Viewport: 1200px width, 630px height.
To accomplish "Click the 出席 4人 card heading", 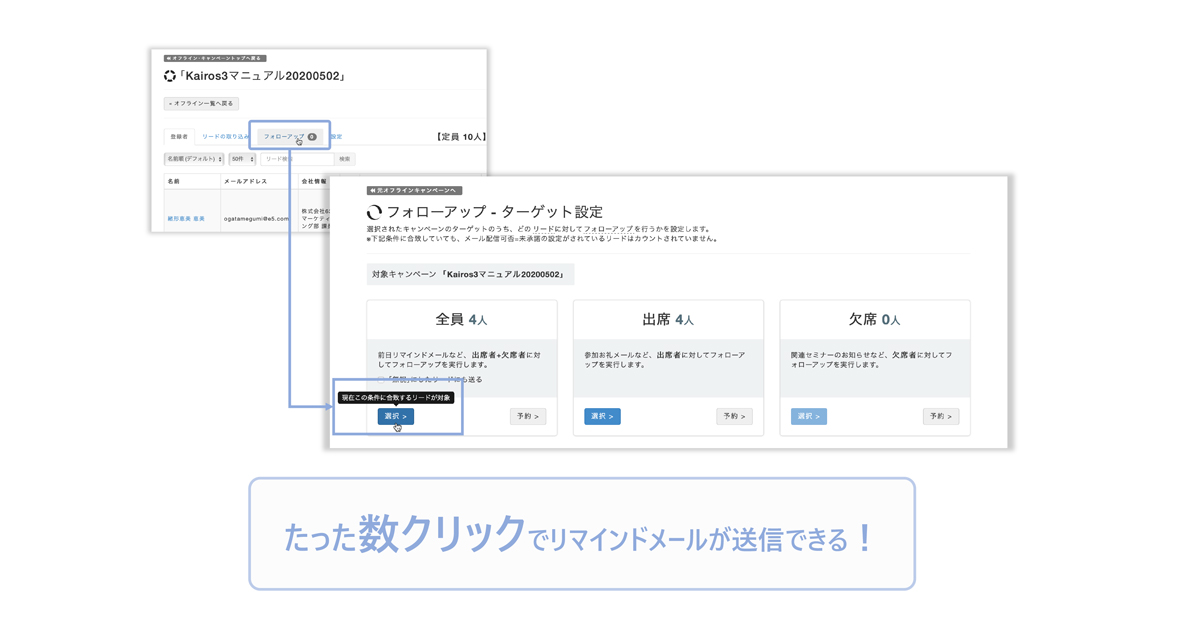I will coord(668,320).
